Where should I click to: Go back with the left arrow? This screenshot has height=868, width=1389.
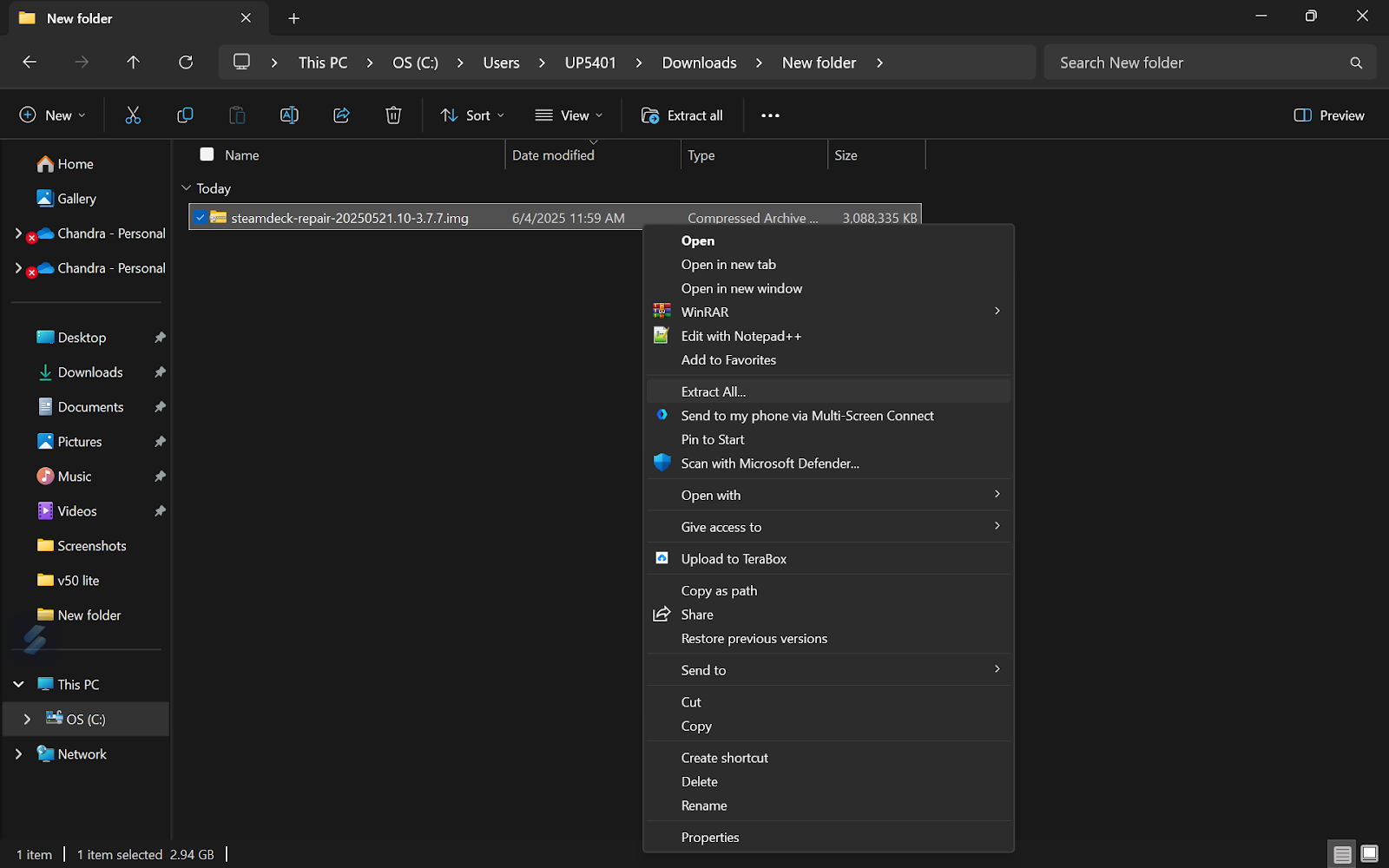tap(30, 62)
